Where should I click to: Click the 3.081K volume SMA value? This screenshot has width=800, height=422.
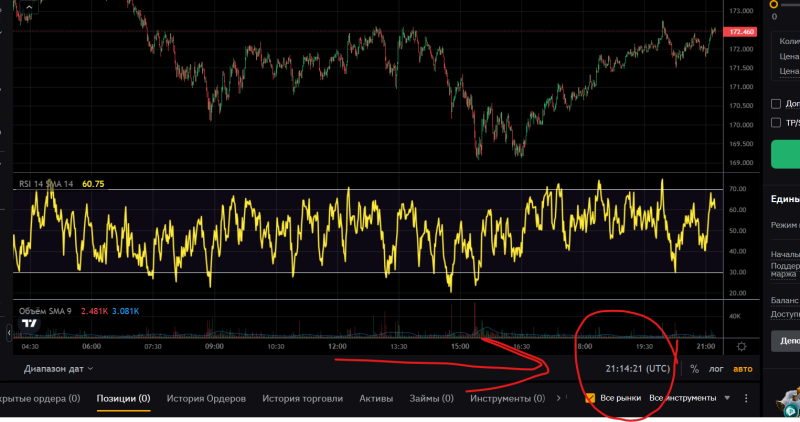[x=126, y=311]
